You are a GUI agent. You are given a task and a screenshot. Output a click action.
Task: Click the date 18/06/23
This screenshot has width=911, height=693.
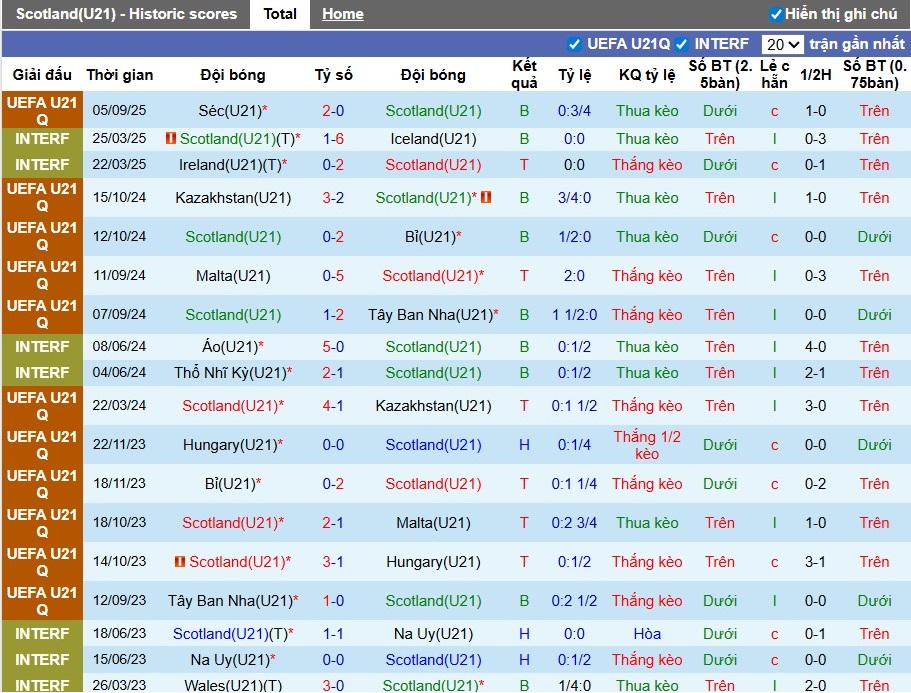pyautogui.click(x=120, y=633)
